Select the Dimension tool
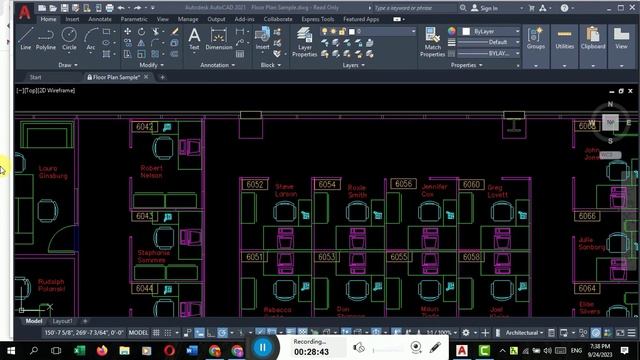The image size is (640, 360). click(x=219, y=39)
